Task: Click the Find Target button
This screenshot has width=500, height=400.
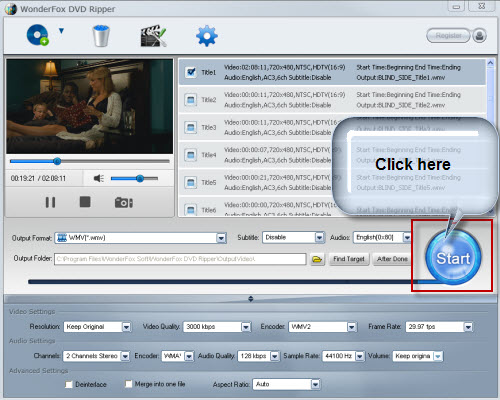Action: pos(349,259)
